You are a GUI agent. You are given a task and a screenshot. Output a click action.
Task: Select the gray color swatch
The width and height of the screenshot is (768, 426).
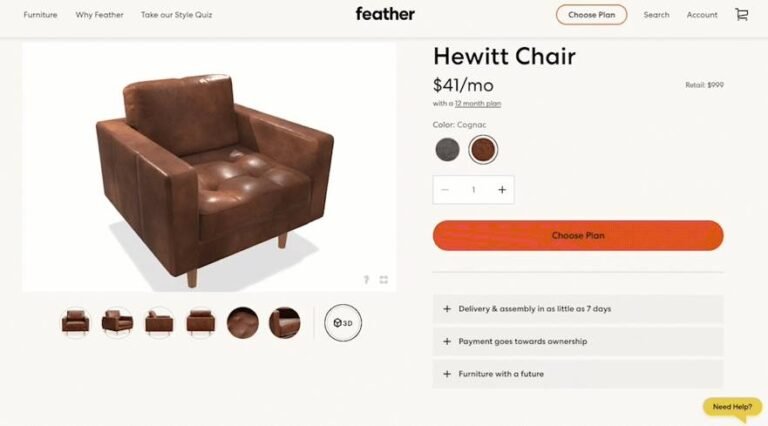(x=447, y=149)
